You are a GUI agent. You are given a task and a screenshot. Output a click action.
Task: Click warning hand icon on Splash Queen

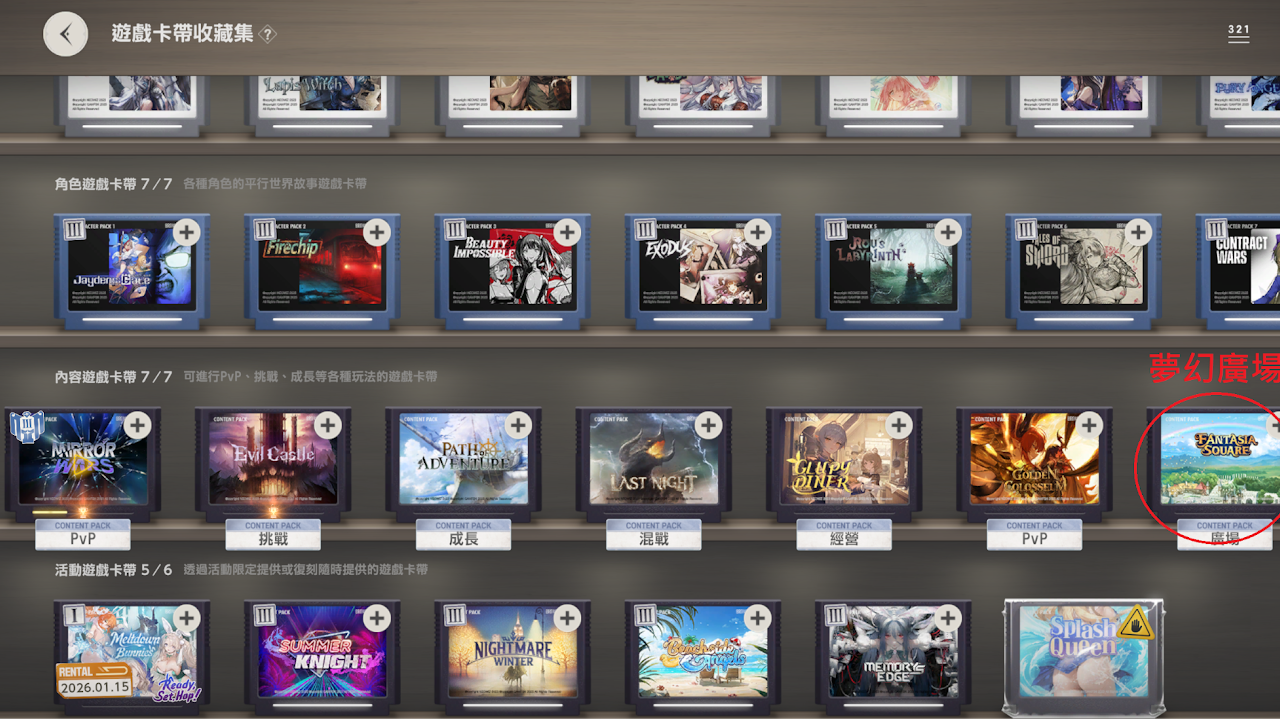(1135, 625)
